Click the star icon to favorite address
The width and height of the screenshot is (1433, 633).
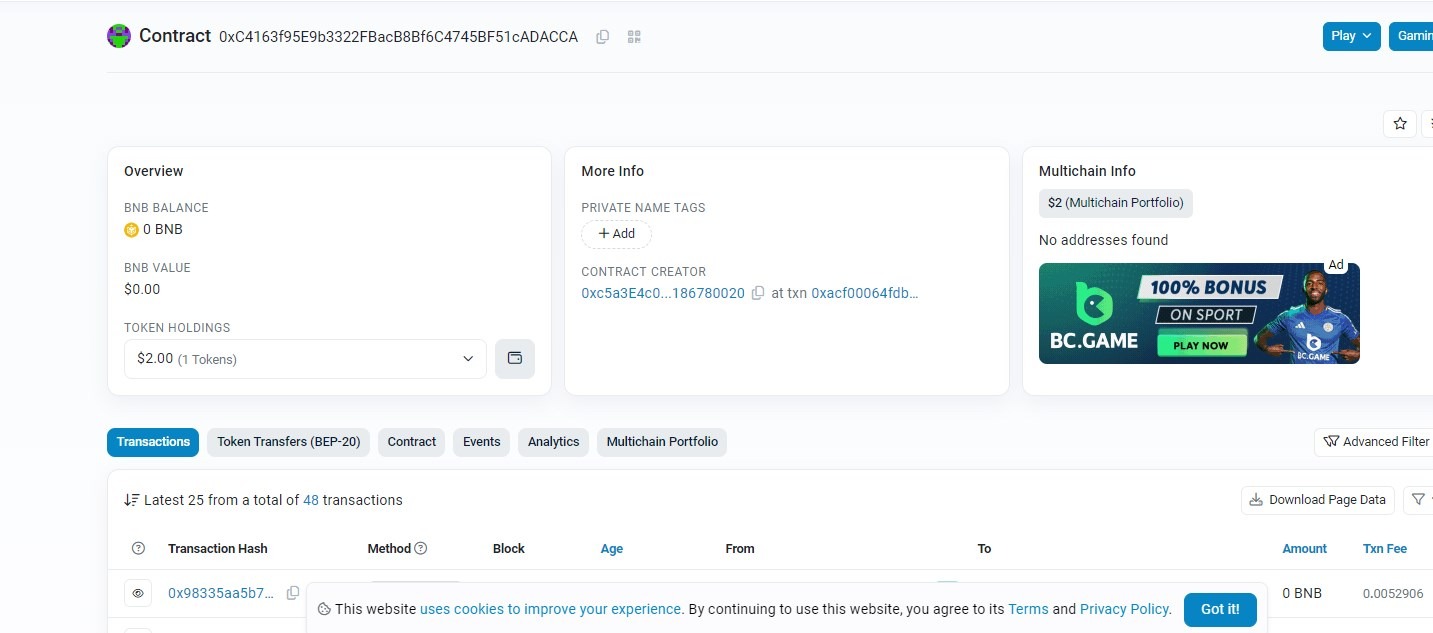1400,123
